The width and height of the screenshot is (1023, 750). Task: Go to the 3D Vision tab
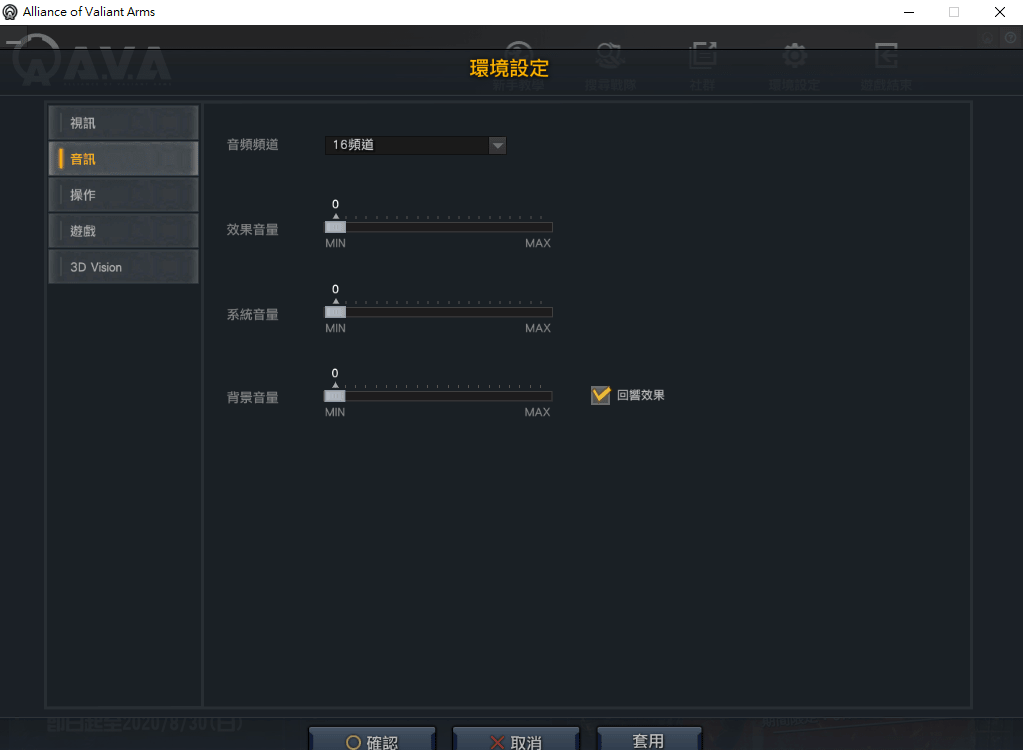[x=124, y=267]
